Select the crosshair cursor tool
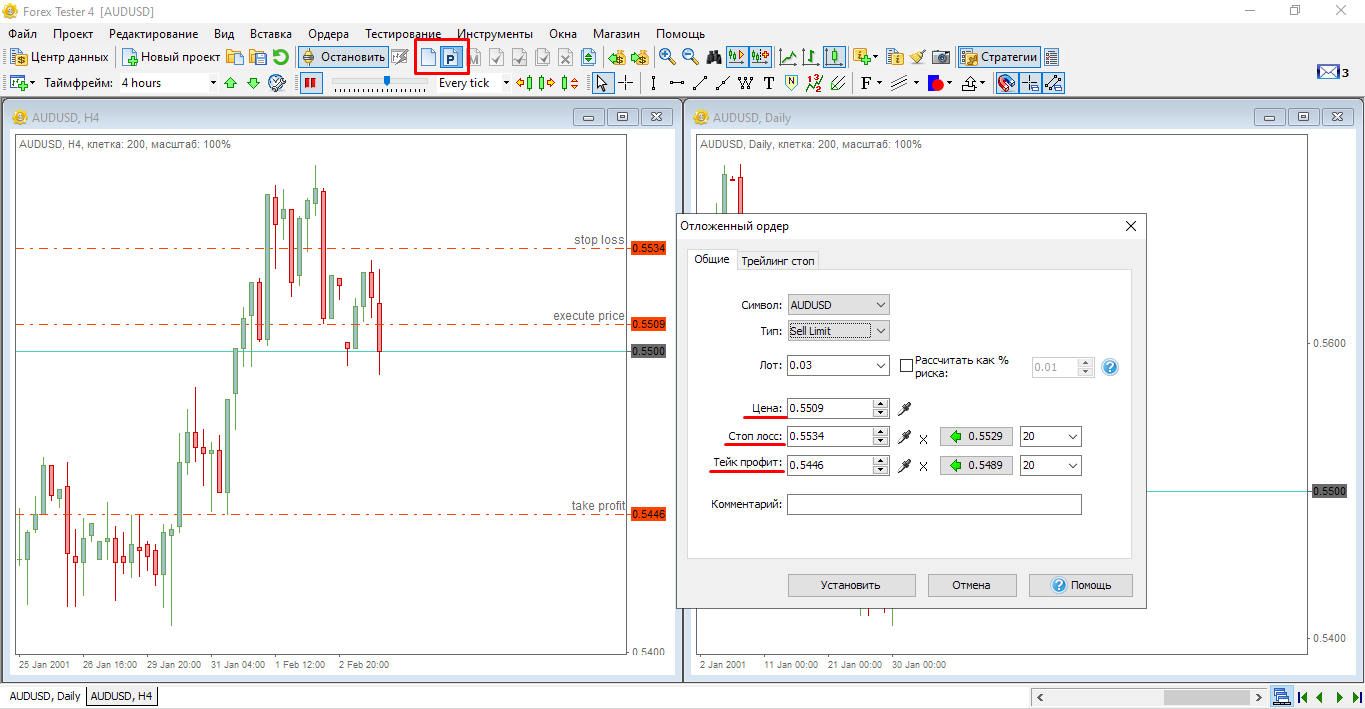The width and height of the screenshot is (1365, 709). (626, 83)
